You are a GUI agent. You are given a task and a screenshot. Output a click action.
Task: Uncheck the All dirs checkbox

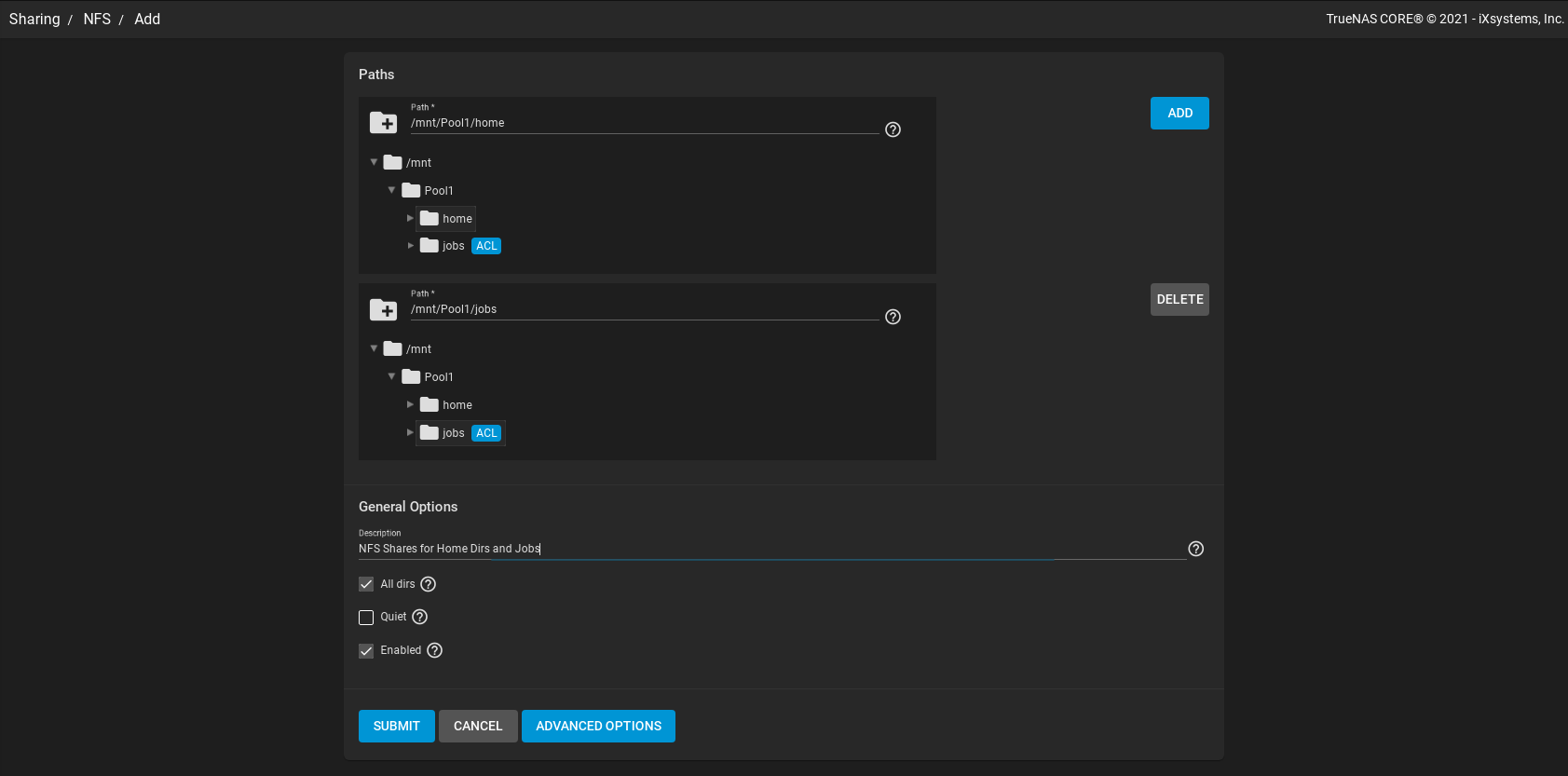coord(366,584)
